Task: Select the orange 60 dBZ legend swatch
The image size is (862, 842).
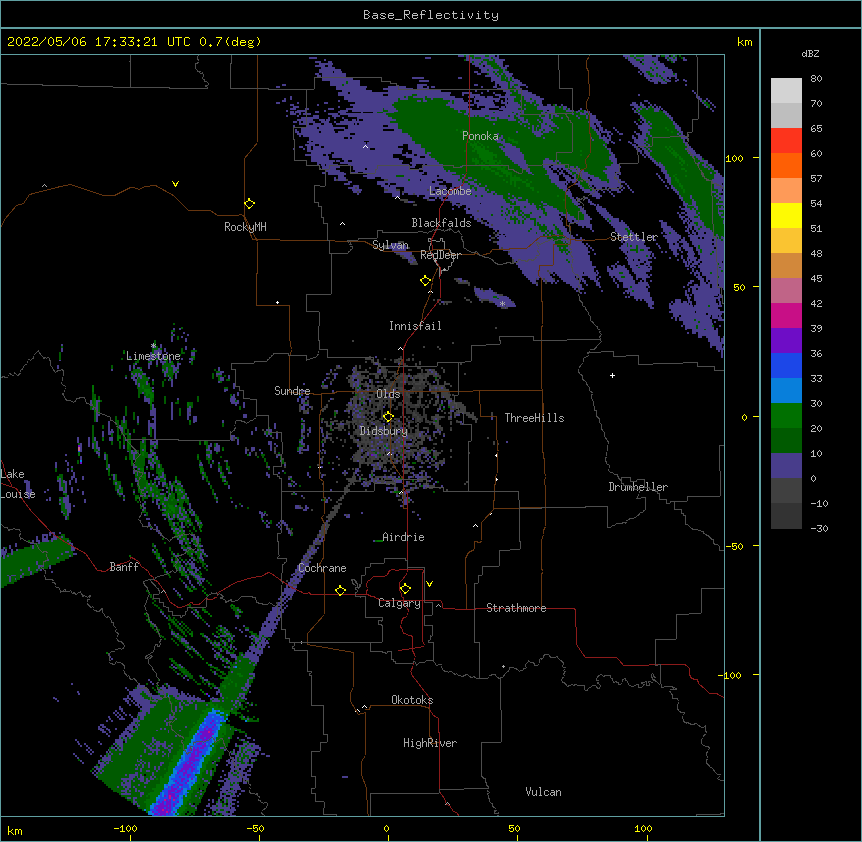Action: (786, 165)
